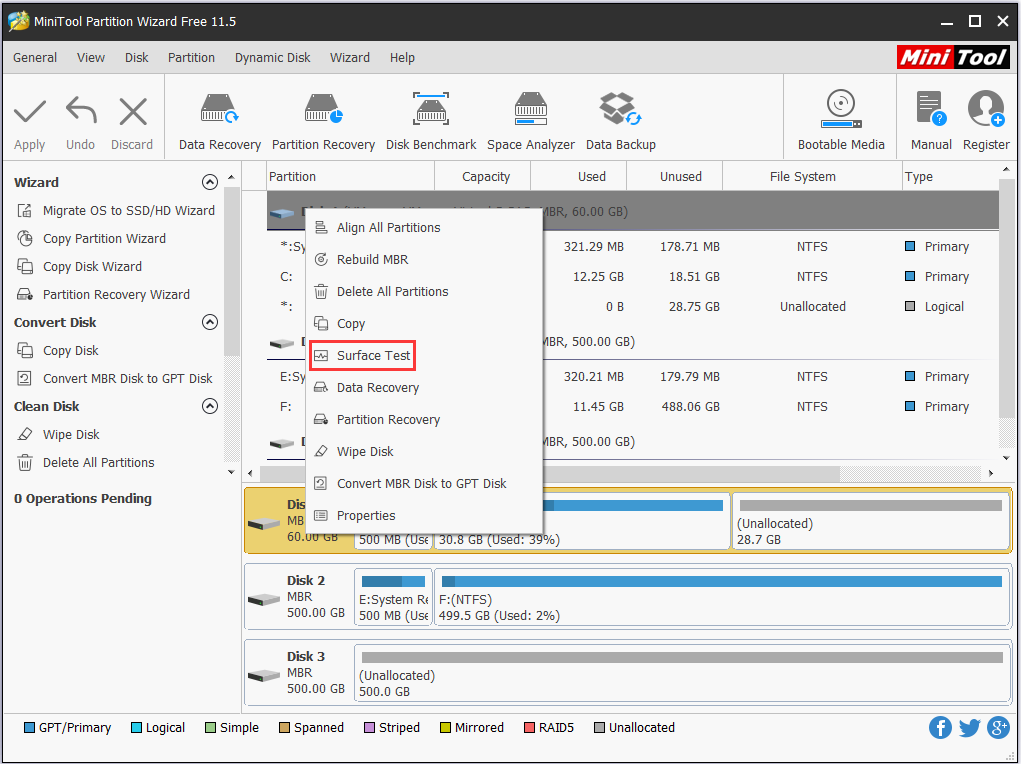Sort by Capacity column header
1021x764 pixels.
click(483, 177)
